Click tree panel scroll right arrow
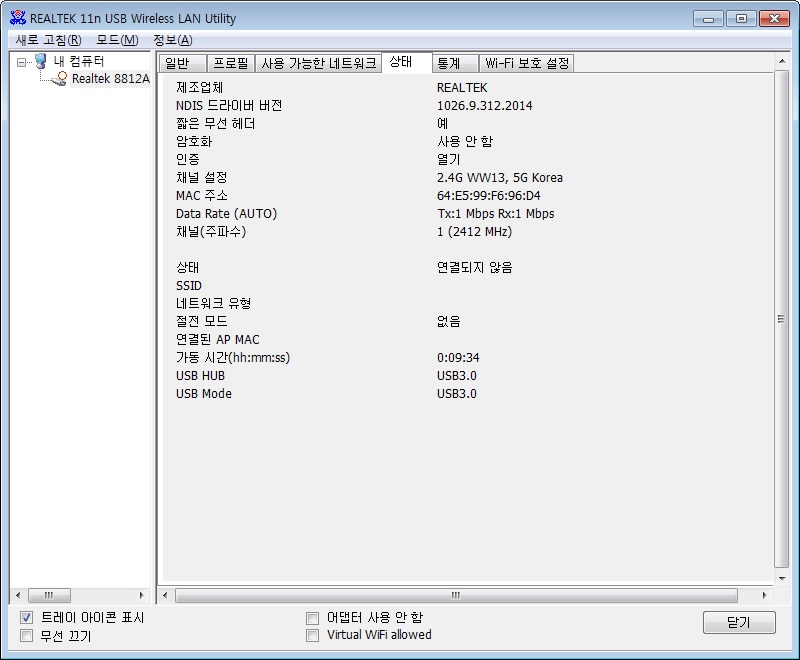Screen dimensions: 800x660 point(141,595)
